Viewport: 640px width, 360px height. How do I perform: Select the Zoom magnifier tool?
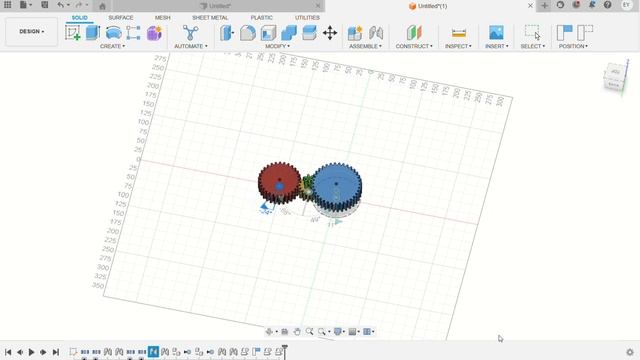309,331
